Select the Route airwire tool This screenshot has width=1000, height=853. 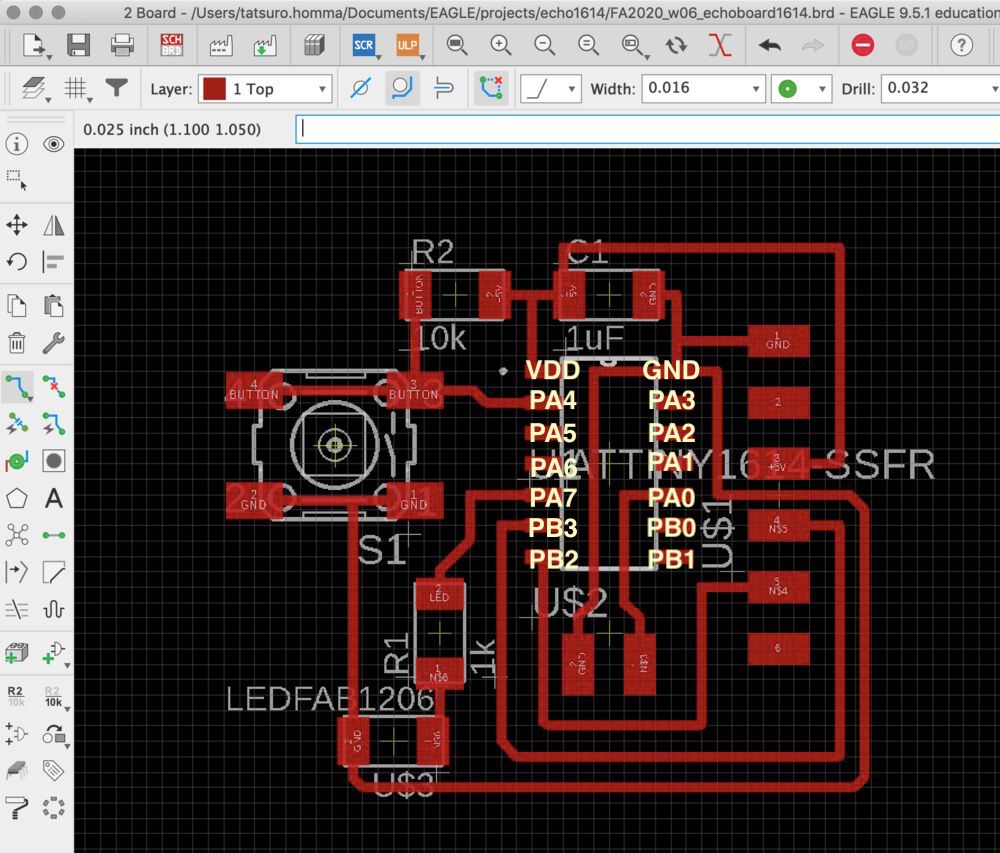coord(17,387)
